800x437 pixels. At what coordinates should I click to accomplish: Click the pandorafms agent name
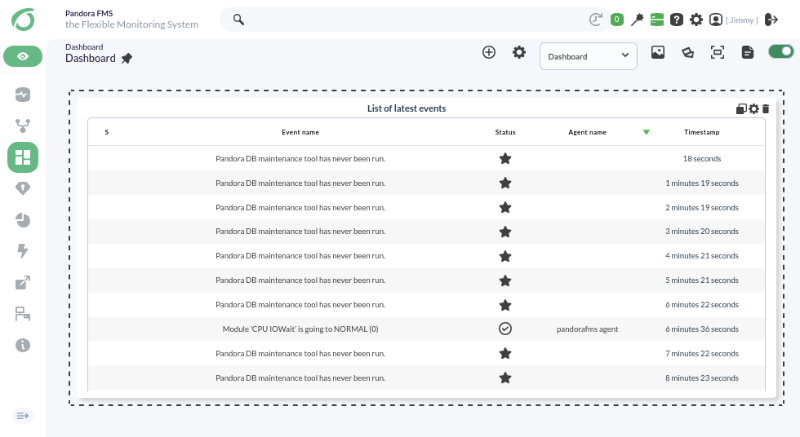pos(587,329)
